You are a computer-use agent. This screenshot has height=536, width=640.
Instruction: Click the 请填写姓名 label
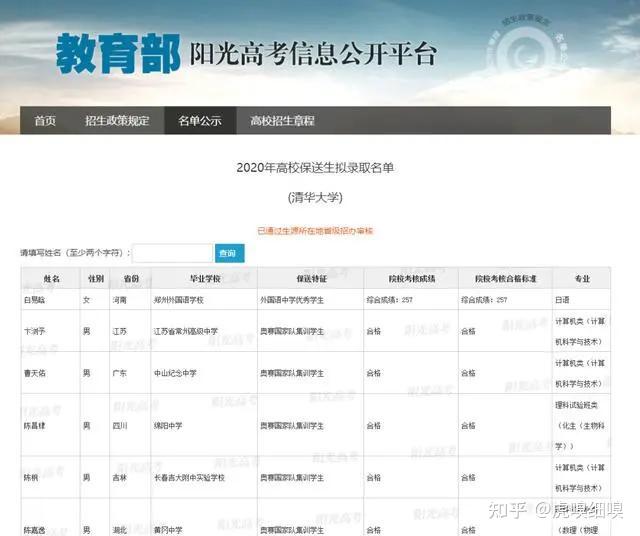tap(75, 253)
